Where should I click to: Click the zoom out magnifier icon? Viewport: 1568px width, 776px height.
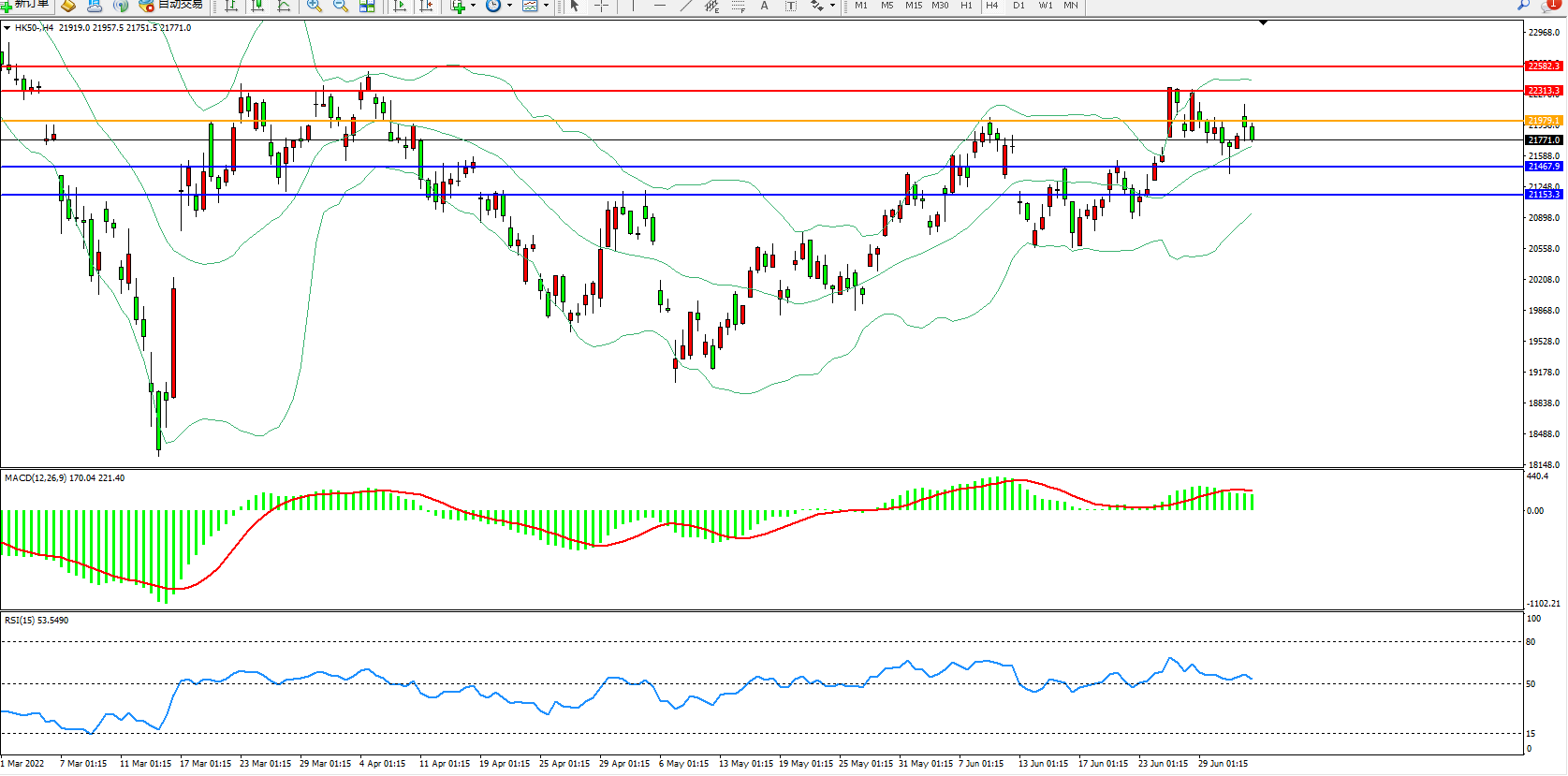341,6
